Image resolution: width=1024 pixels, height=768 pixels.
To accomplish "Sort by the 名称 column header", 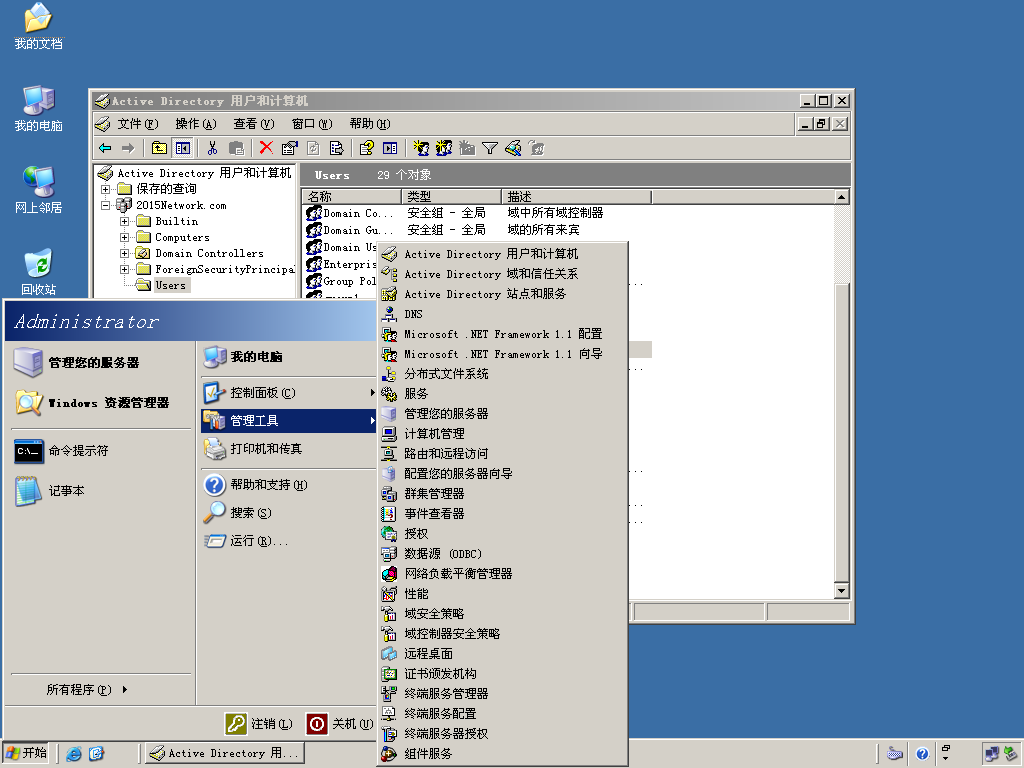I will (351, 197).
